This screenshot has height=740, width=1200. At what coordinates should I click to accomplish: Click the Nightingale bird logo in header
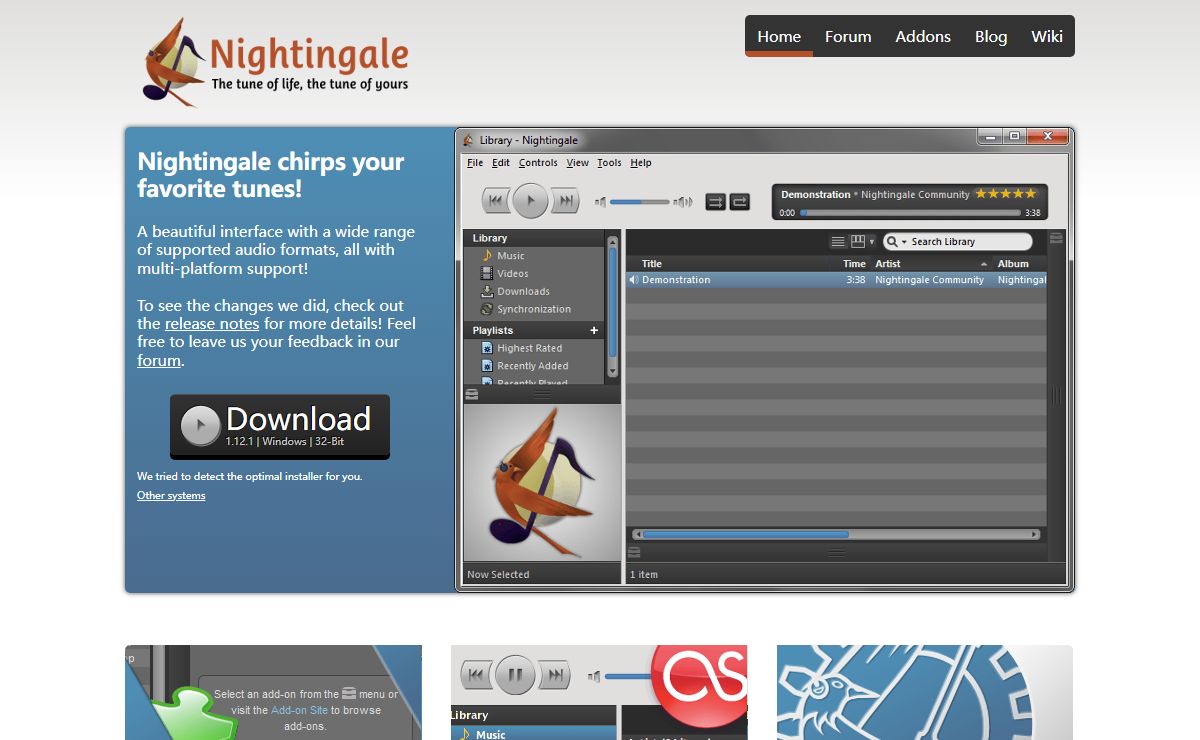click(175, 62)
